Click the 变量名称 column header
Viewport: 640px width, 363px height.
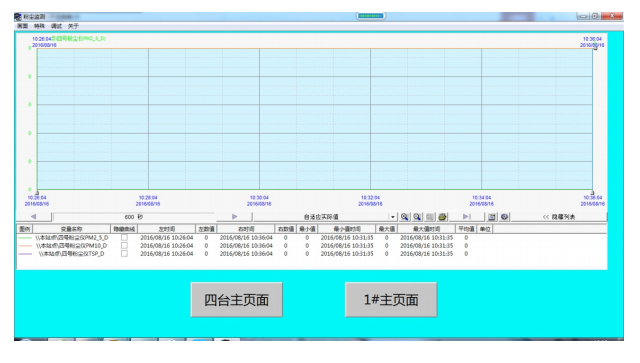pyautogui.click(x=71, y=229)
